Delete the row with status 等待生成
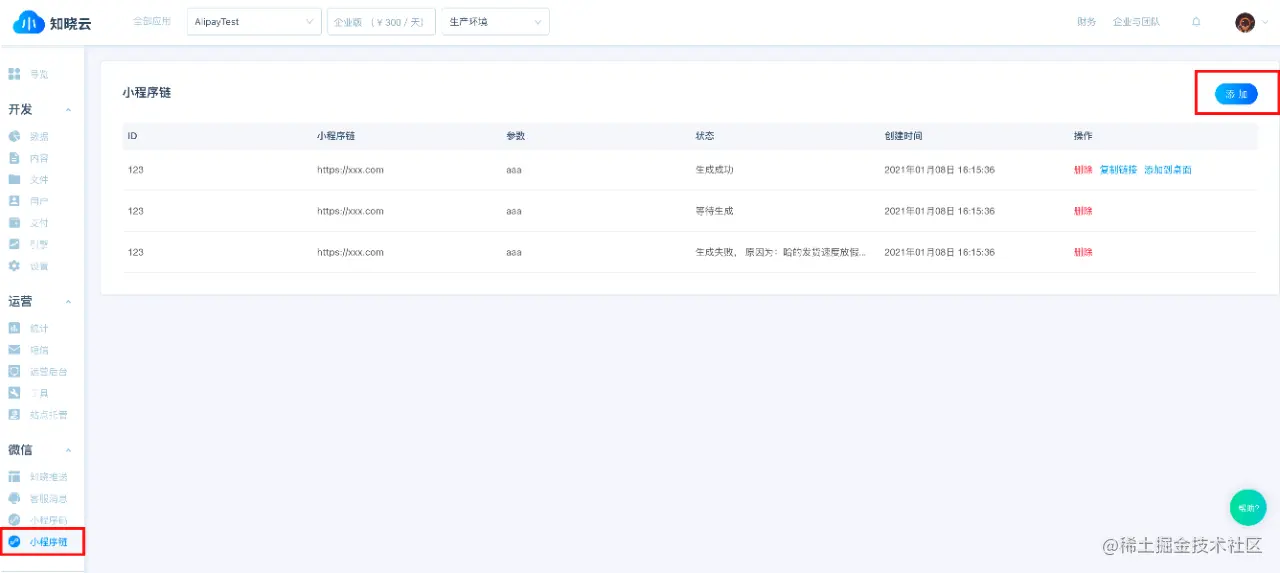Image resolution: width=1280 pixels, height=573 pixels. [x=1083, y=211]
